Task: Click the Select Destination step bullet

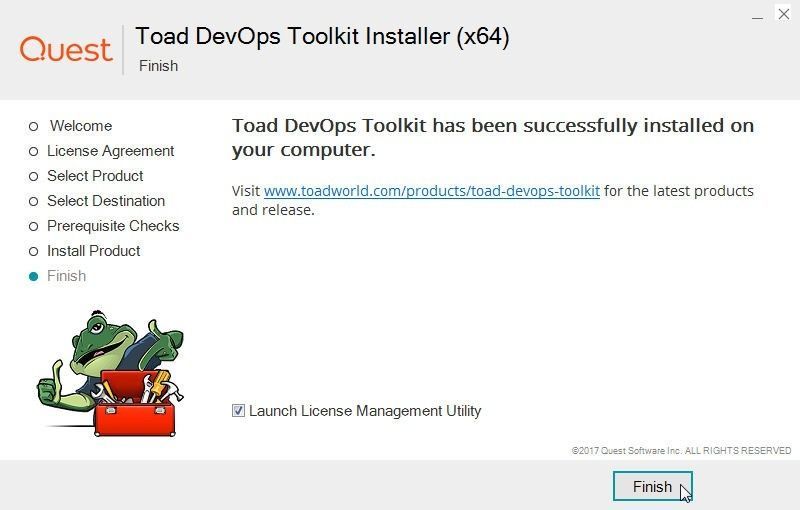Action: click(x=34, y=201)
